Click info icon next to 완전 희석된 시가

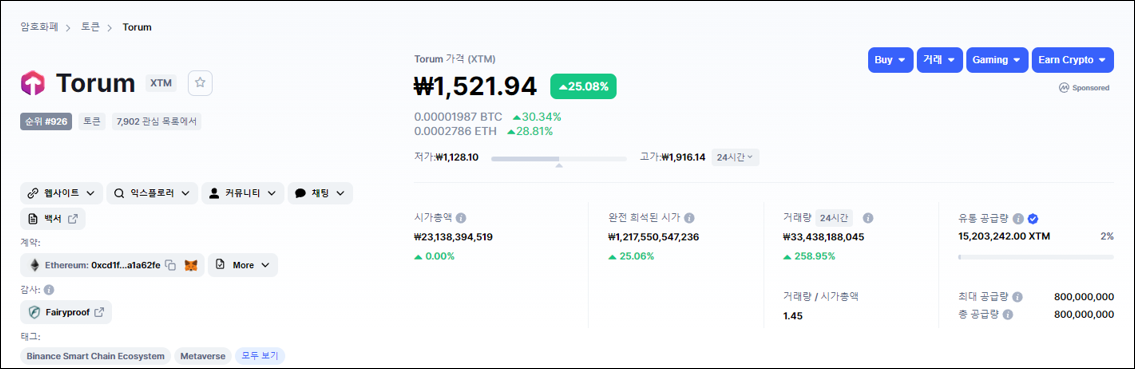click(x=689, y=218)
